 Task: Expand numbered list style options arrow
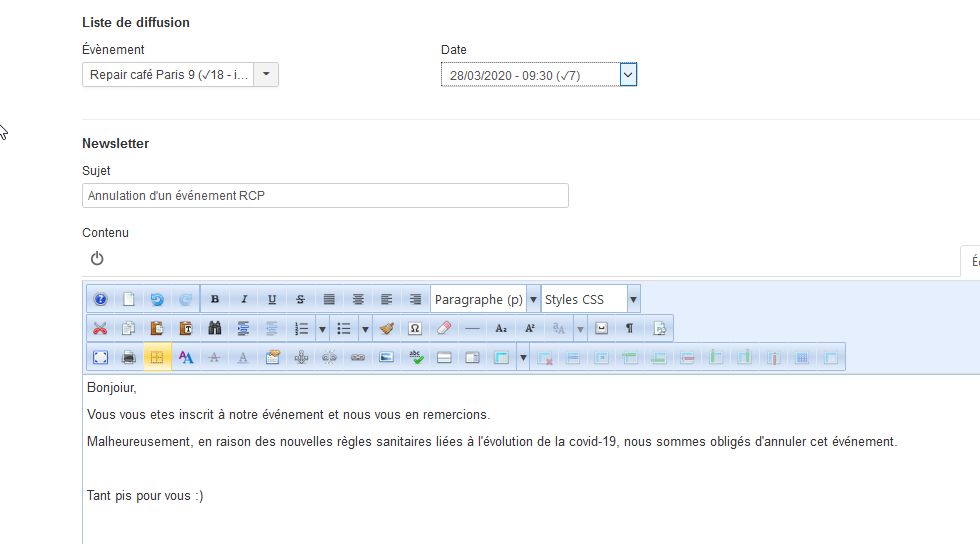click(x=322, y=329)
